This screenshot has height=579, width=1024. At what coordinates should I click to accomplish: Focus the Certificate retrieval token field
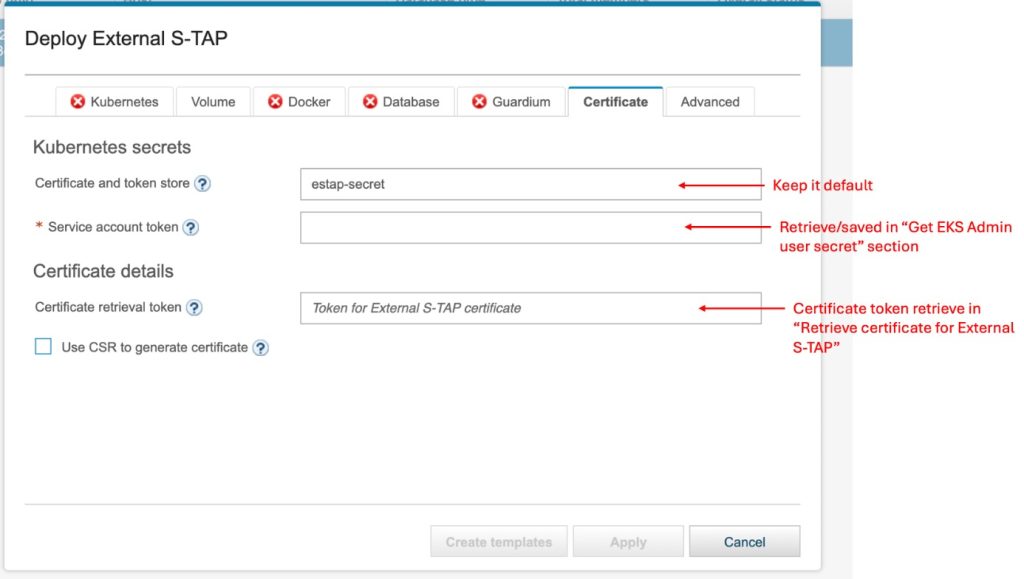[531, 308]
